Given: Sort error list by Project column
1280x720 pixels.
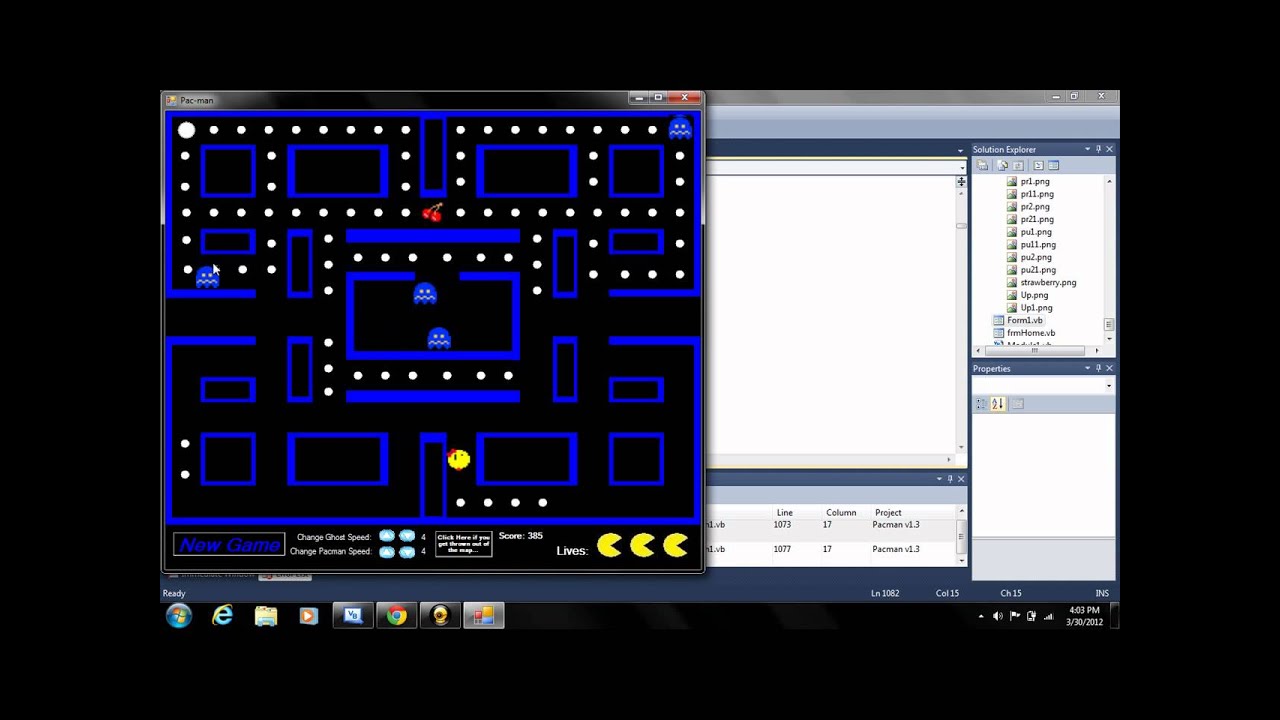Looking at the screenshot, I should 888,513.
